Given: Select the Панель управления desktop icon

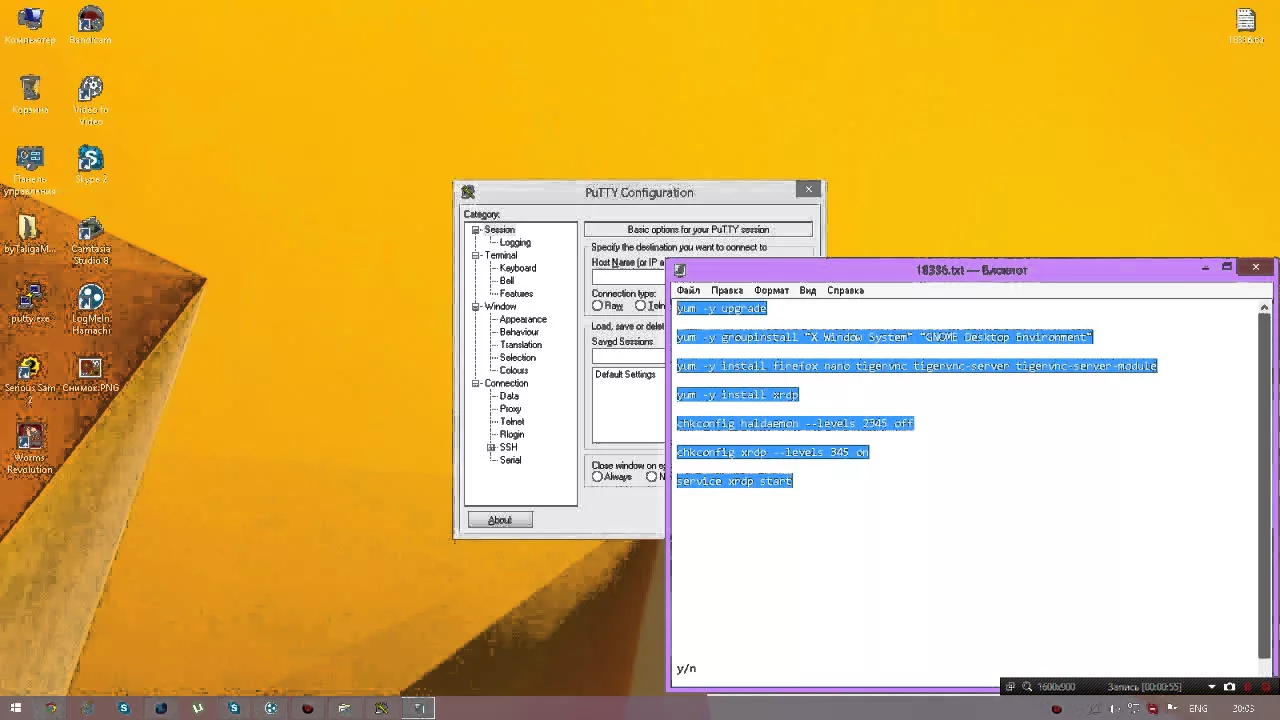Looking at the screenshot, I should click(30, 171).
